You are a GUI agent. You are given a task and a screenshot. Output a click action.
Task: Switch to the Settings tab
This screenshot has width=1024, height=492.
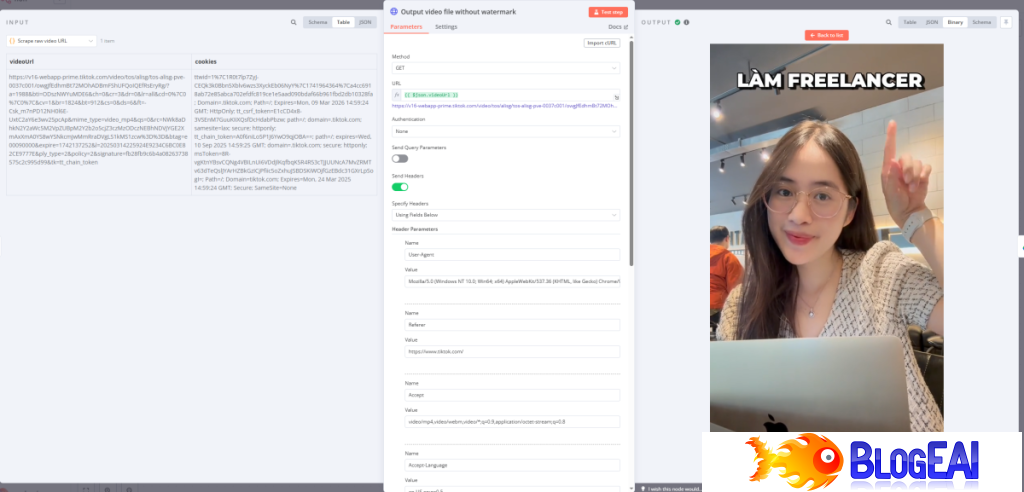[x=446, y=27]
